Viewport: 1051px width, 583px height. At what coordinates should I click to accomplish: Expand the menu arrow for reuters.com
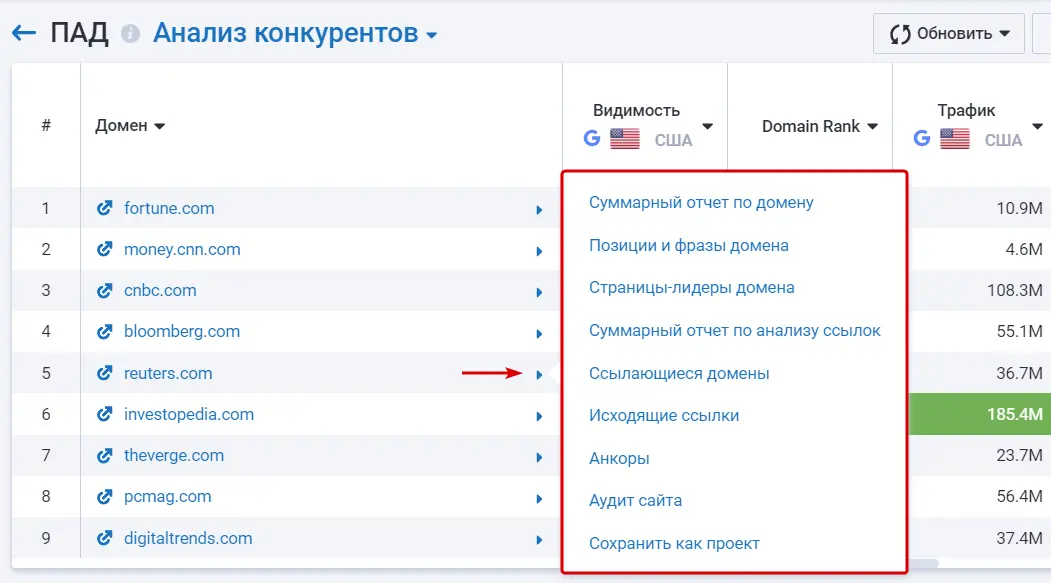[x=539, y=375]
